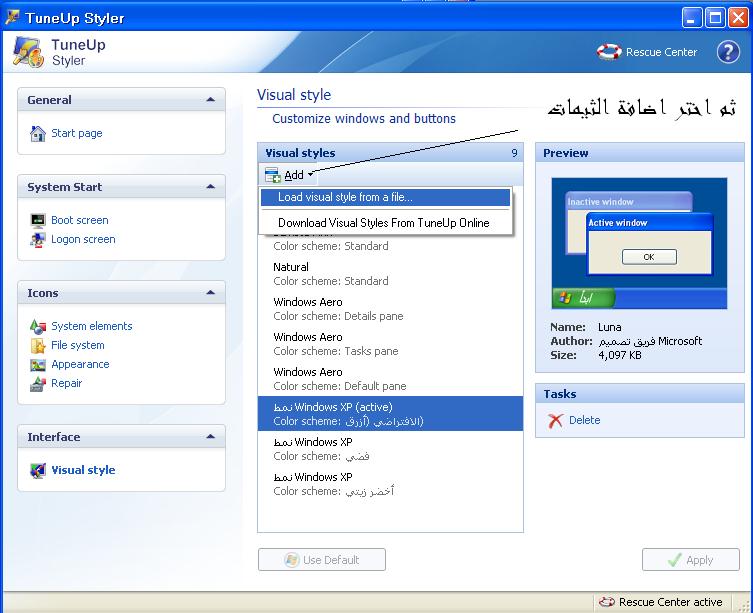Click the Boot screen monitor icon
The width and height of the screenshot is (753, 613).
(37, 221)
